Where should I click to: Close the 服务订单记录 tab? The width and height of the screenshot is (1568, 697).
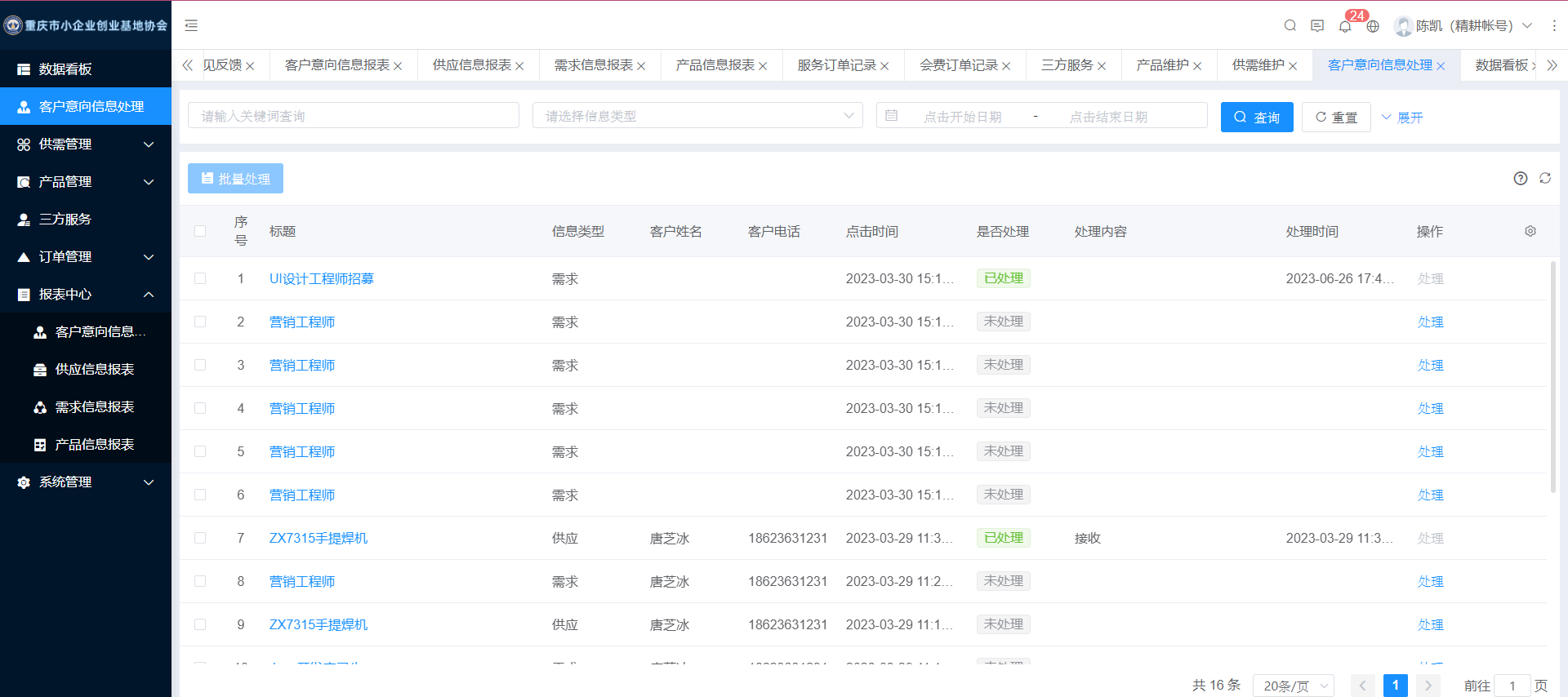tap(884, 66)
